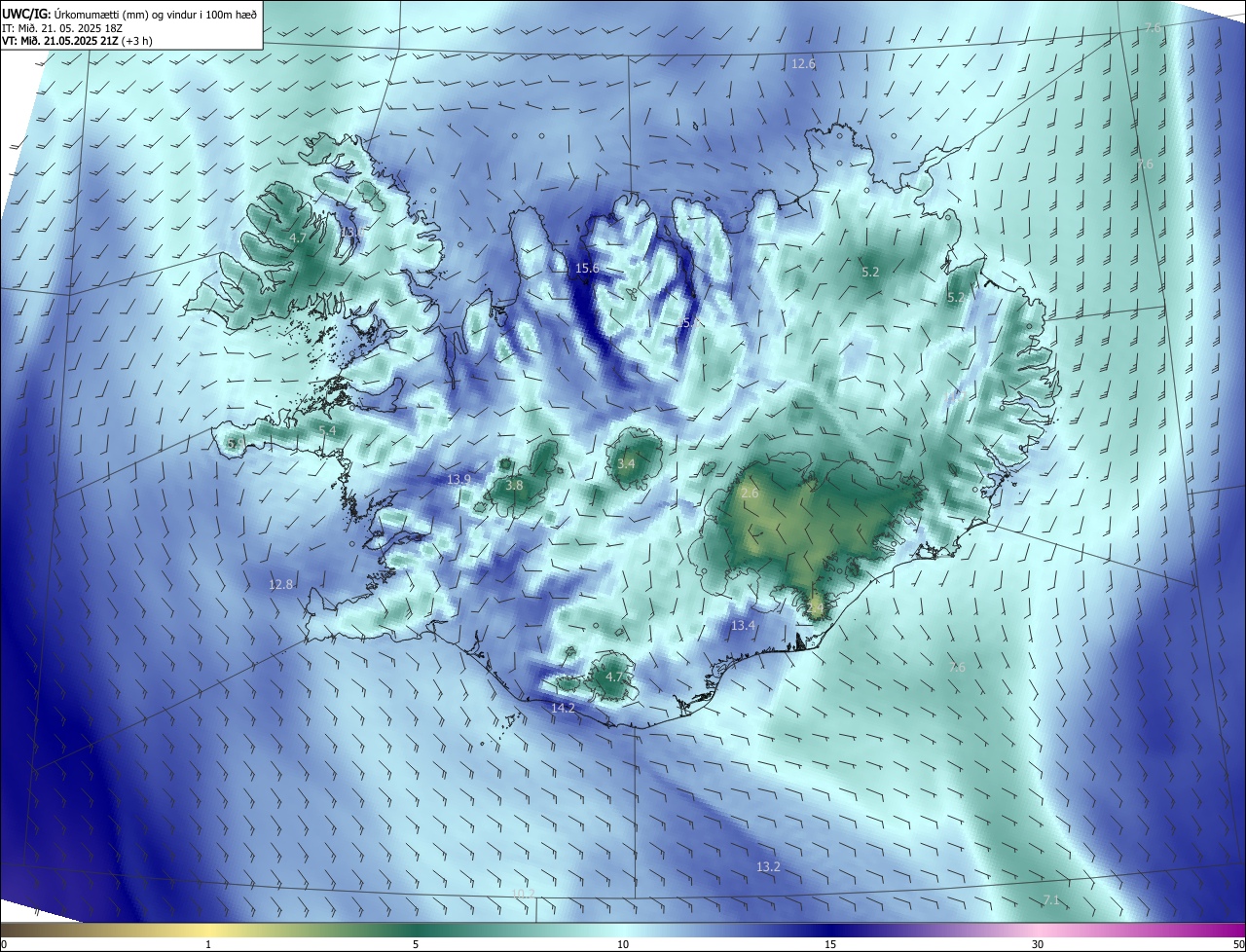
Task: Click the 4.7 value label on the Westfjords
Action: [x=299, y=238]
